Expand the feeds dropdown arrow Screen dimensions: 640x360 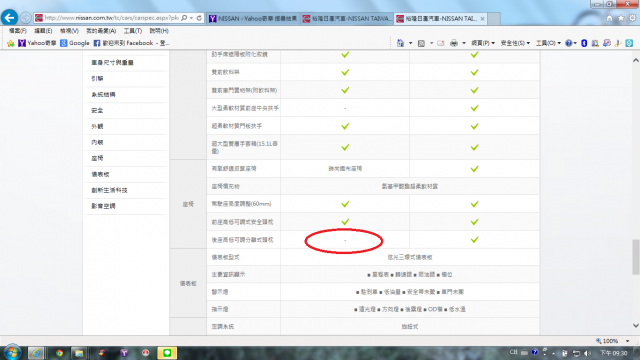(x=431, y=43)
